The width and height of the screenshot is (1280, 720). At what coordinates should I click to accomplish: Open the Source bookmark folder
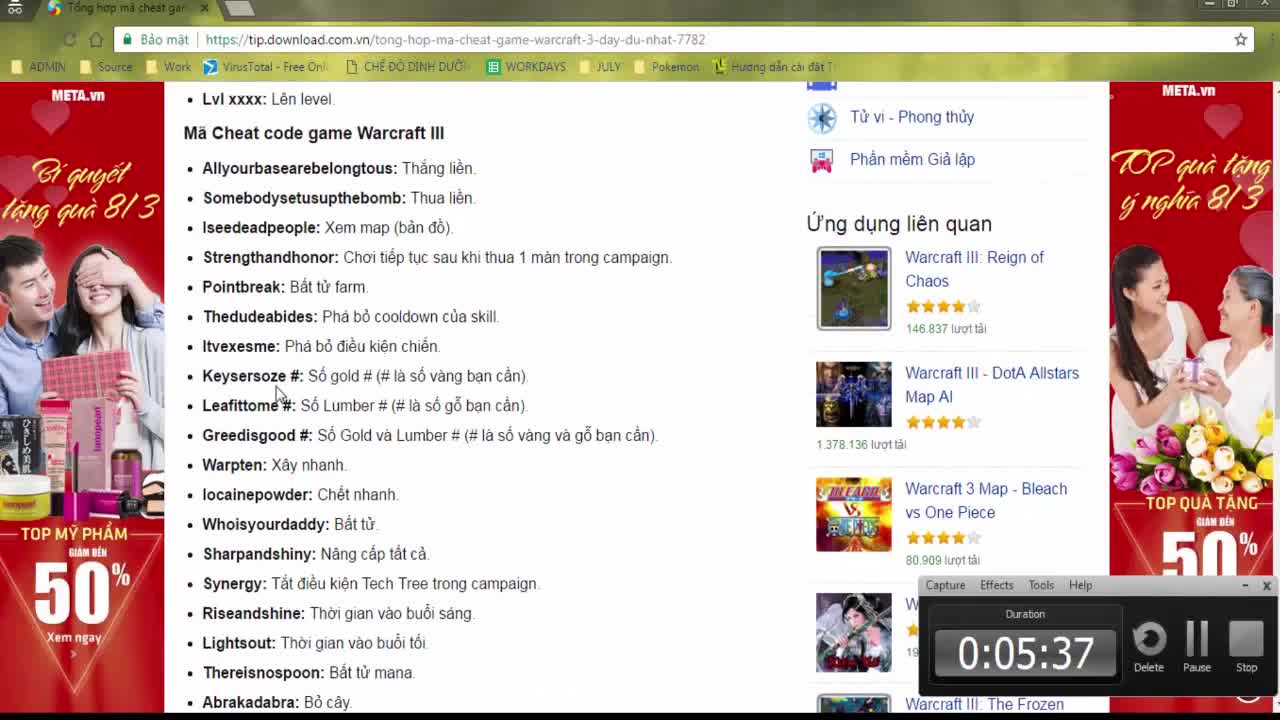(105, 67)
